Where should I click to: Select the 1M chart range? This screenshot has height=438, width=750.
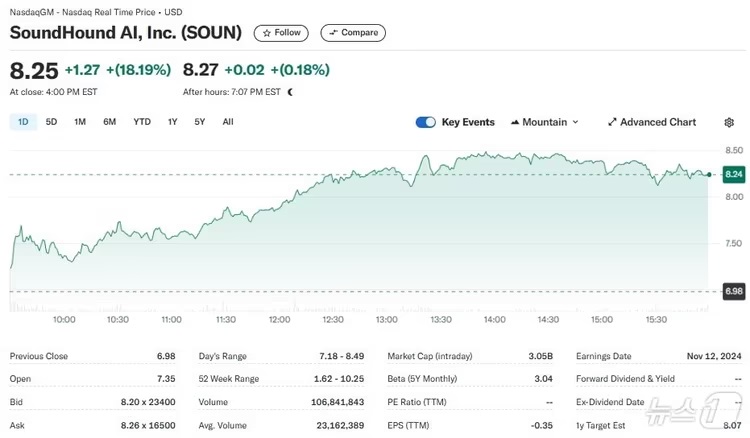coord(80,122)
